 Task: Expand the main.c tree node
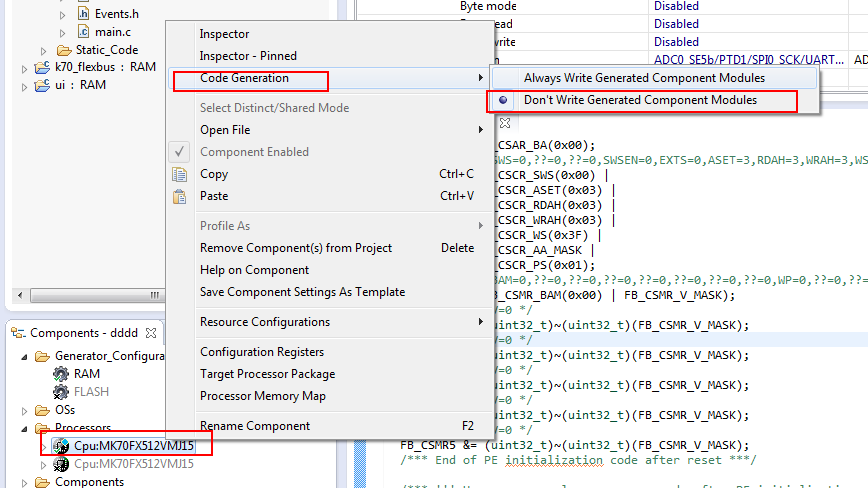click(63, 33)
